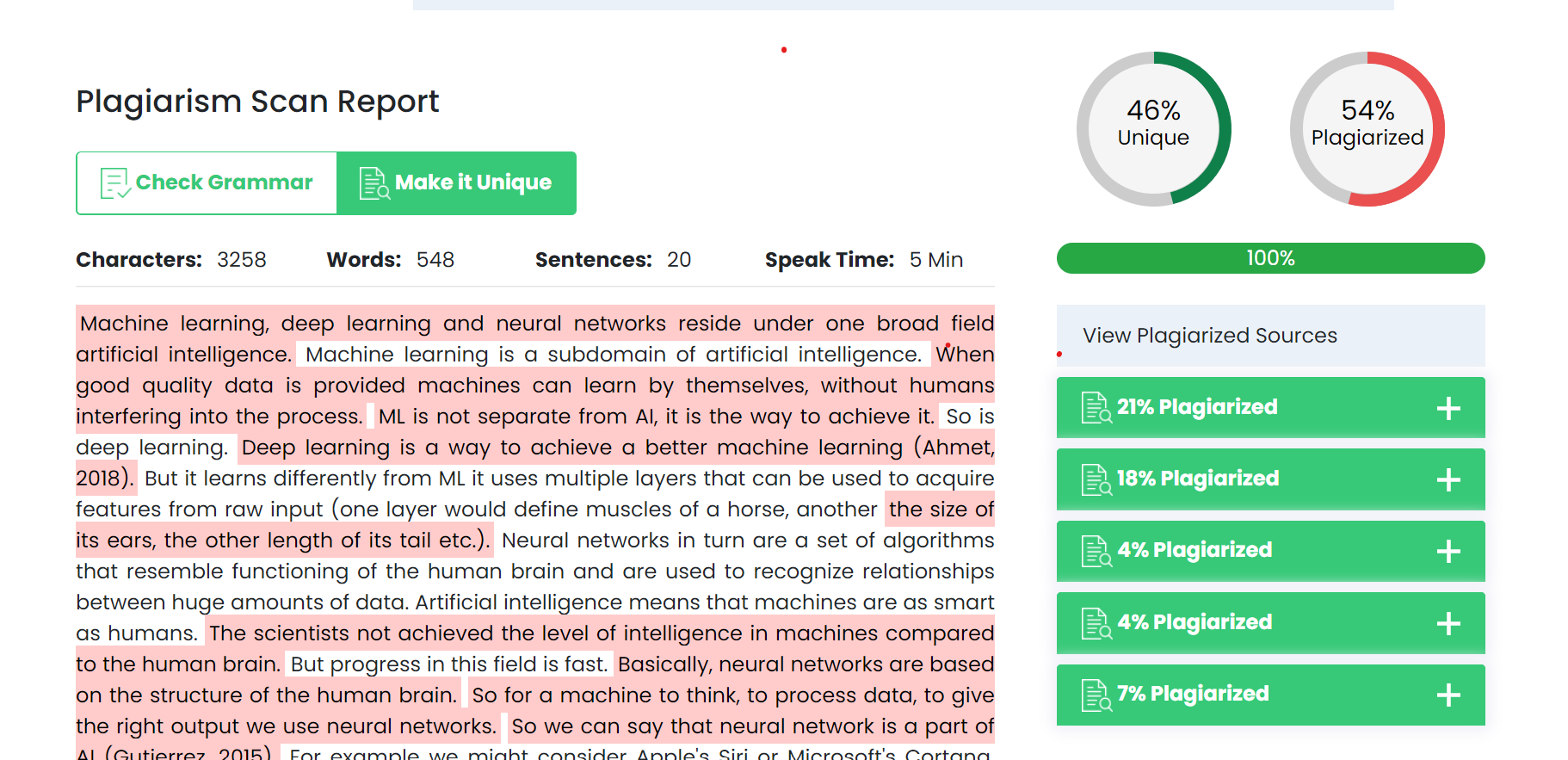
Task: Click the Plagiarism Scan Report heading
Action: 257,102
